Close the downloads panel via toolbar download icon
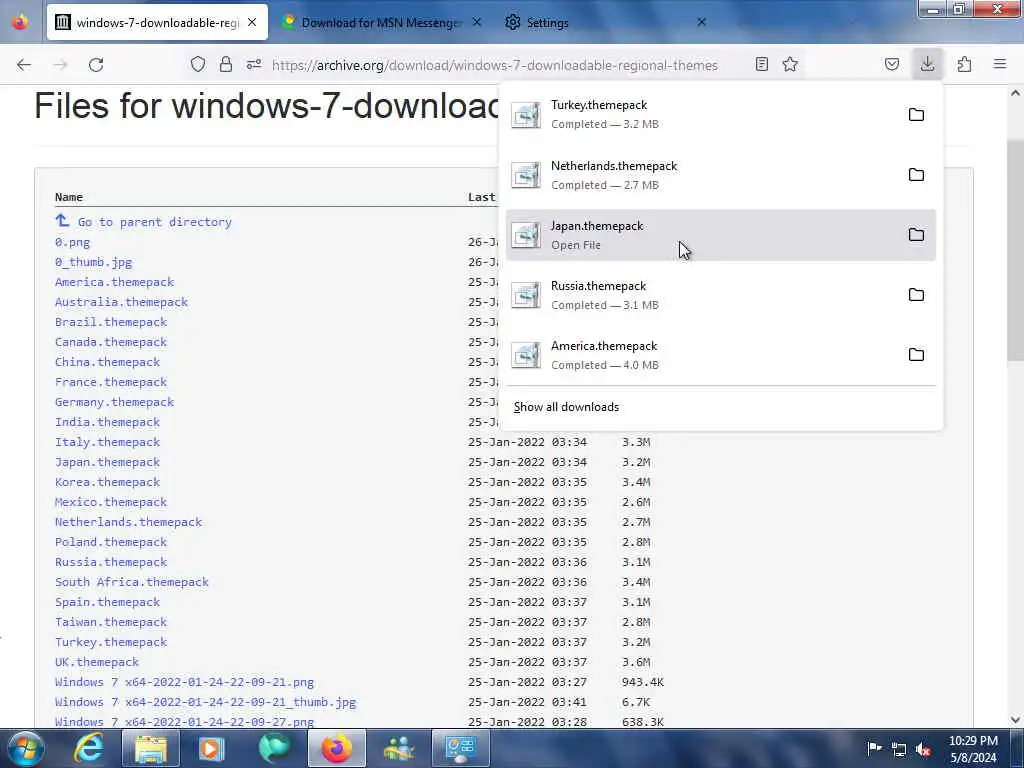This screenshot has height=768, width=1024. (927, 64)
